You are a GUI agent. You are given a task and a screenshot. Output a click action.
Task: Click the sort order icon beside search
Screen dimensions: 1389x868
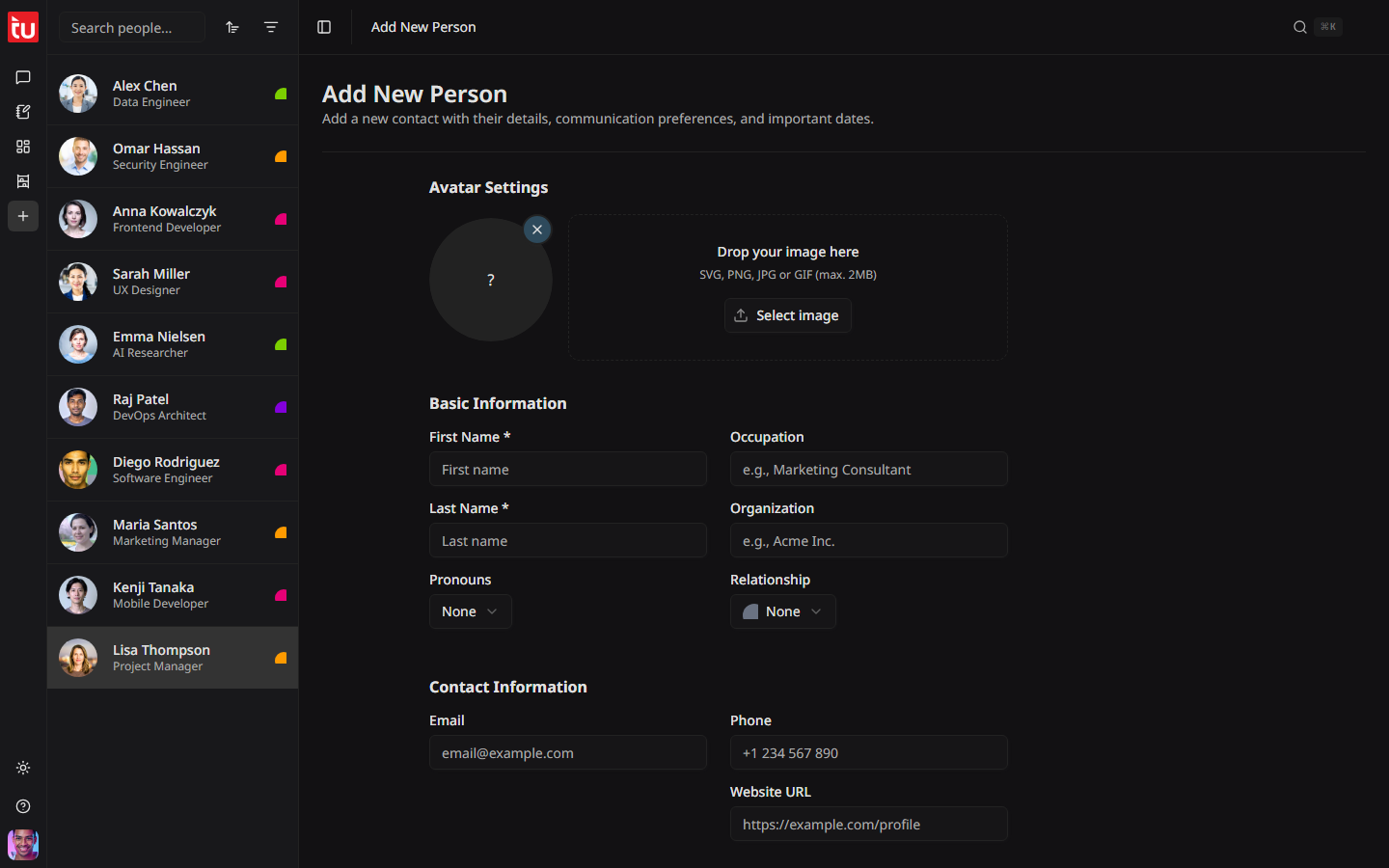point(232,27)
